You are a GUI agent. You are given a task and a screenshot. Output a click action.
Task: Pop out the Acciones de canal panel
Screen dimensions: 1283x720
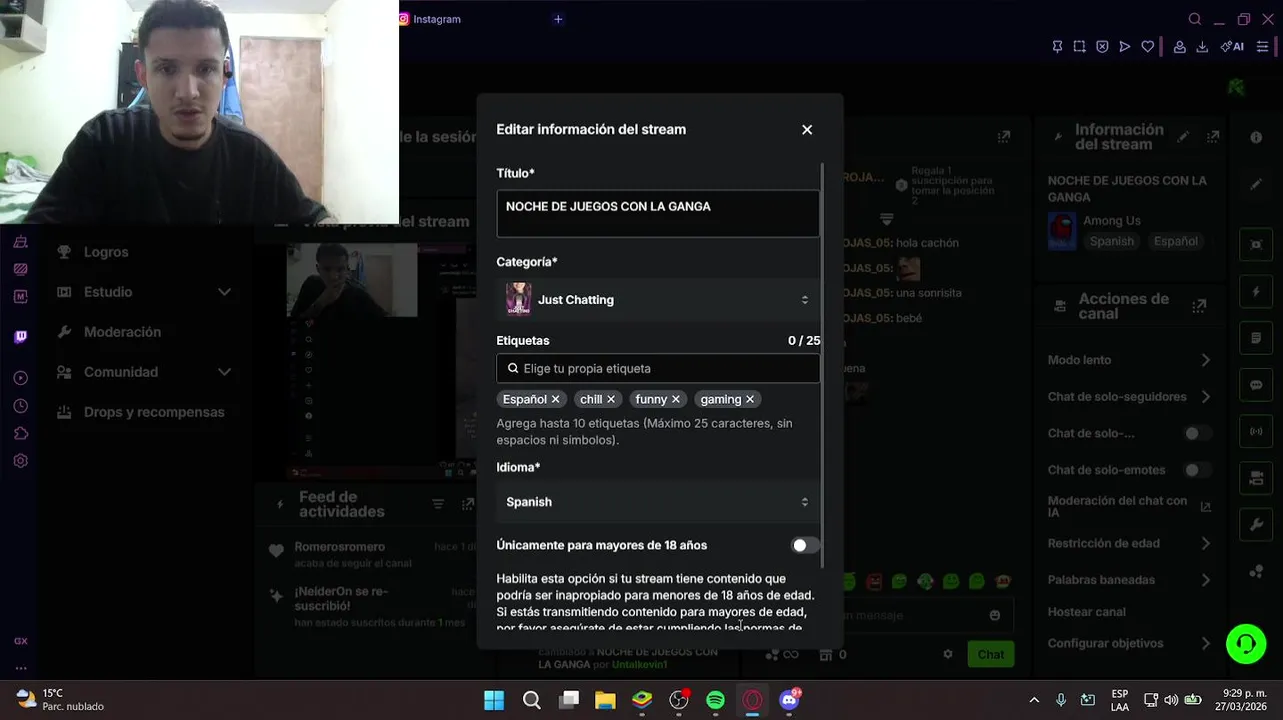click(1199, 306)
